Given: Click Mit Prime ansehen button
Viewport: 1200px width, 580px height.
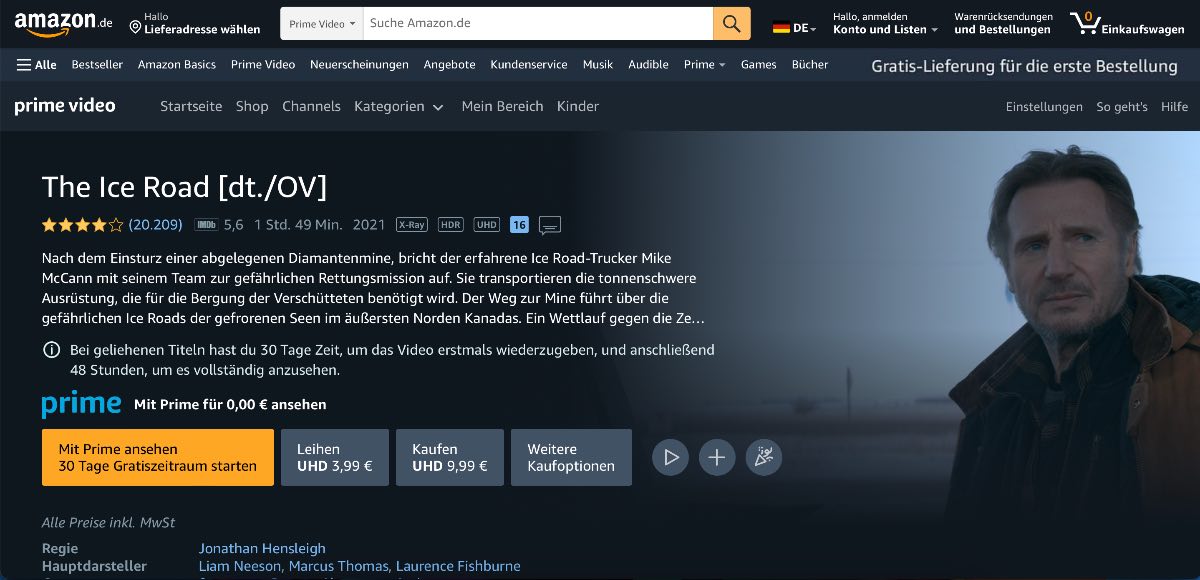Looking at the screenshot, I should (x=158, y=457).
